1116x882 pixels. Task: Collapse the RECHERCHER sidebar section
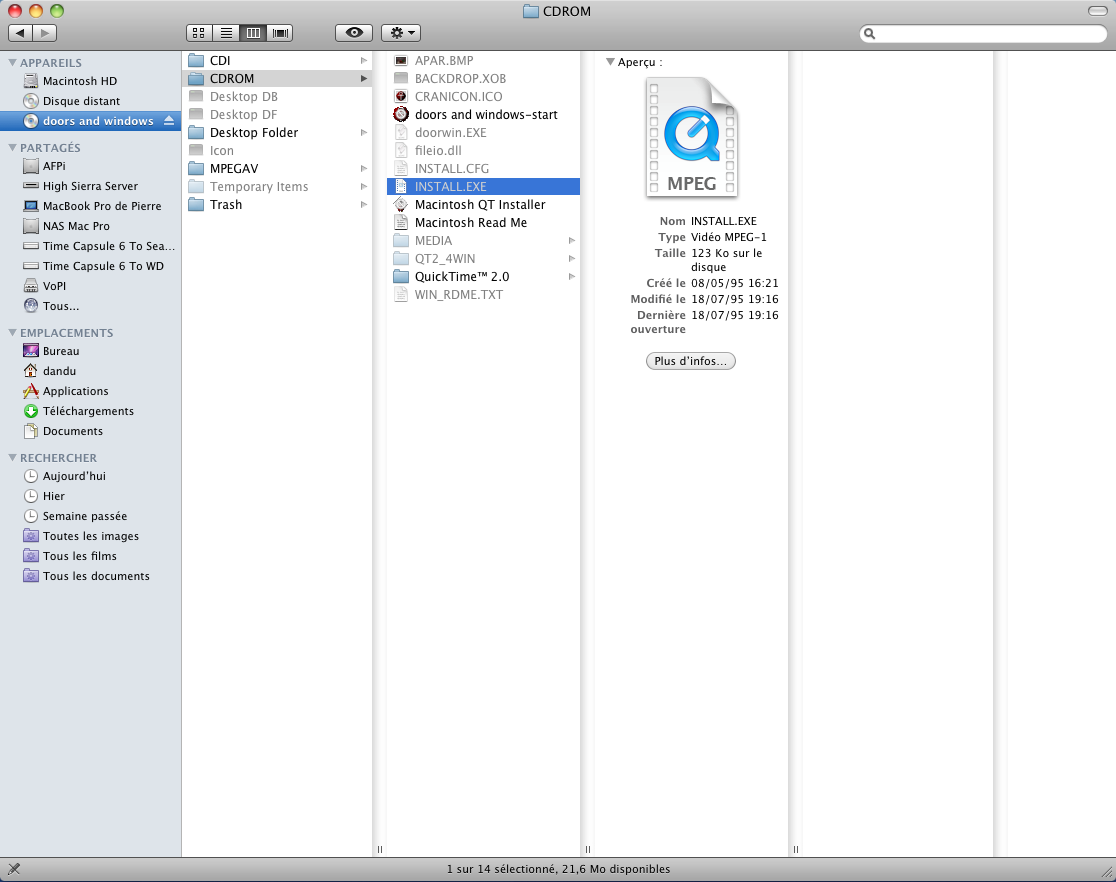pos(12,458)
